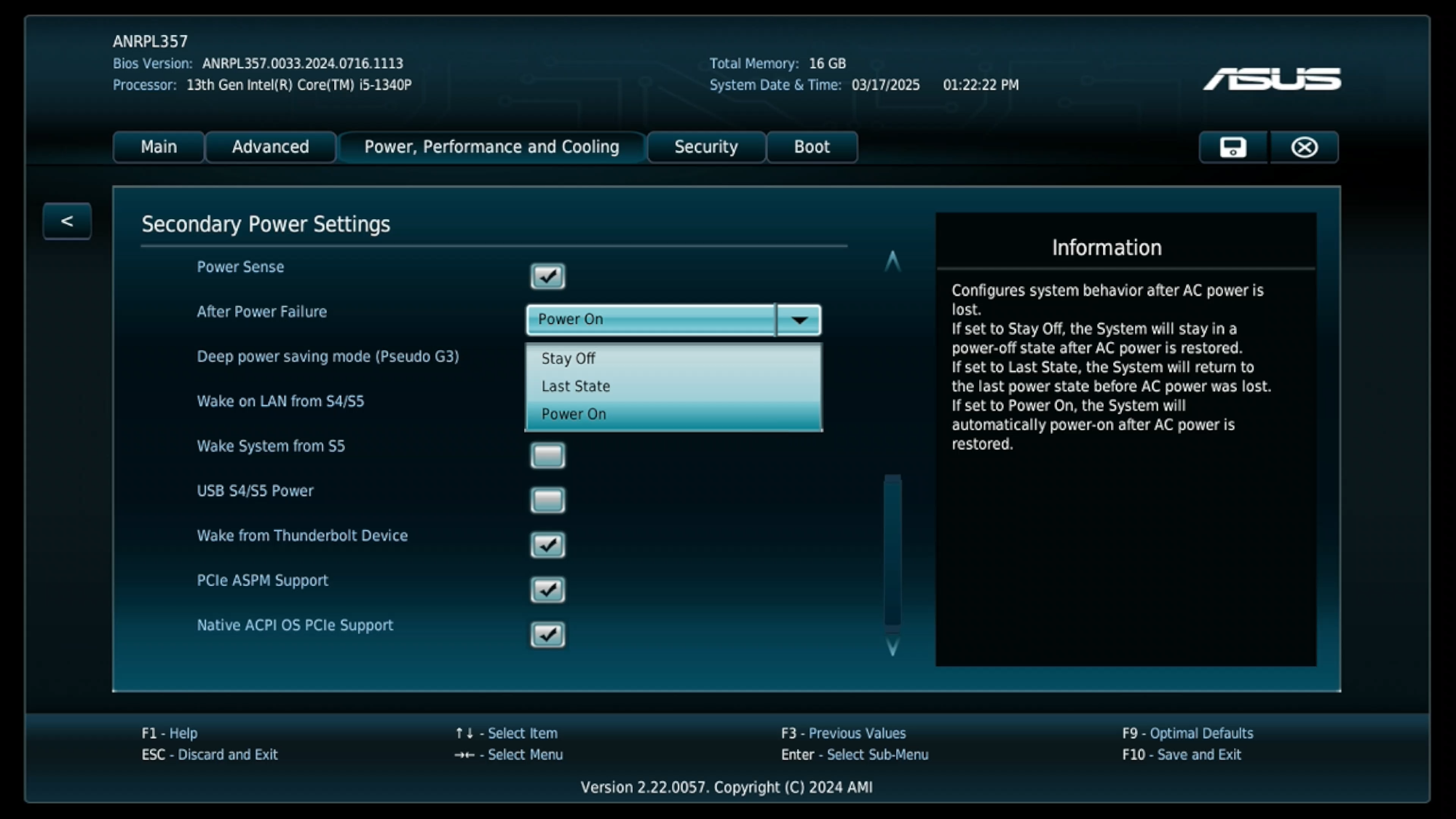This screenshot has width=1456, height=819.
Task: Click the After Power Failure combo box field
Action: (x=673, y=320)
